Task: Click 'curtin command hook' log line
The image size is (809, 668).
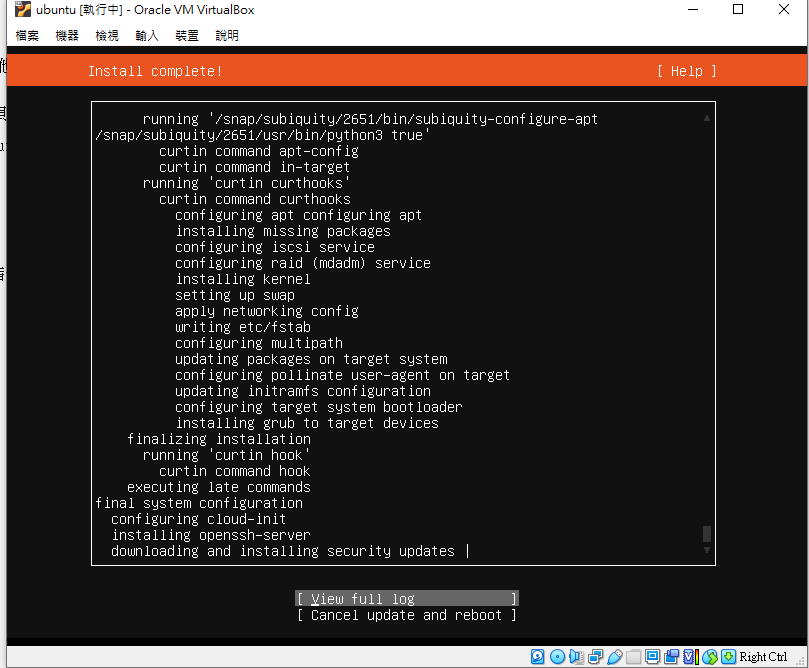Action: pos(235,471)
